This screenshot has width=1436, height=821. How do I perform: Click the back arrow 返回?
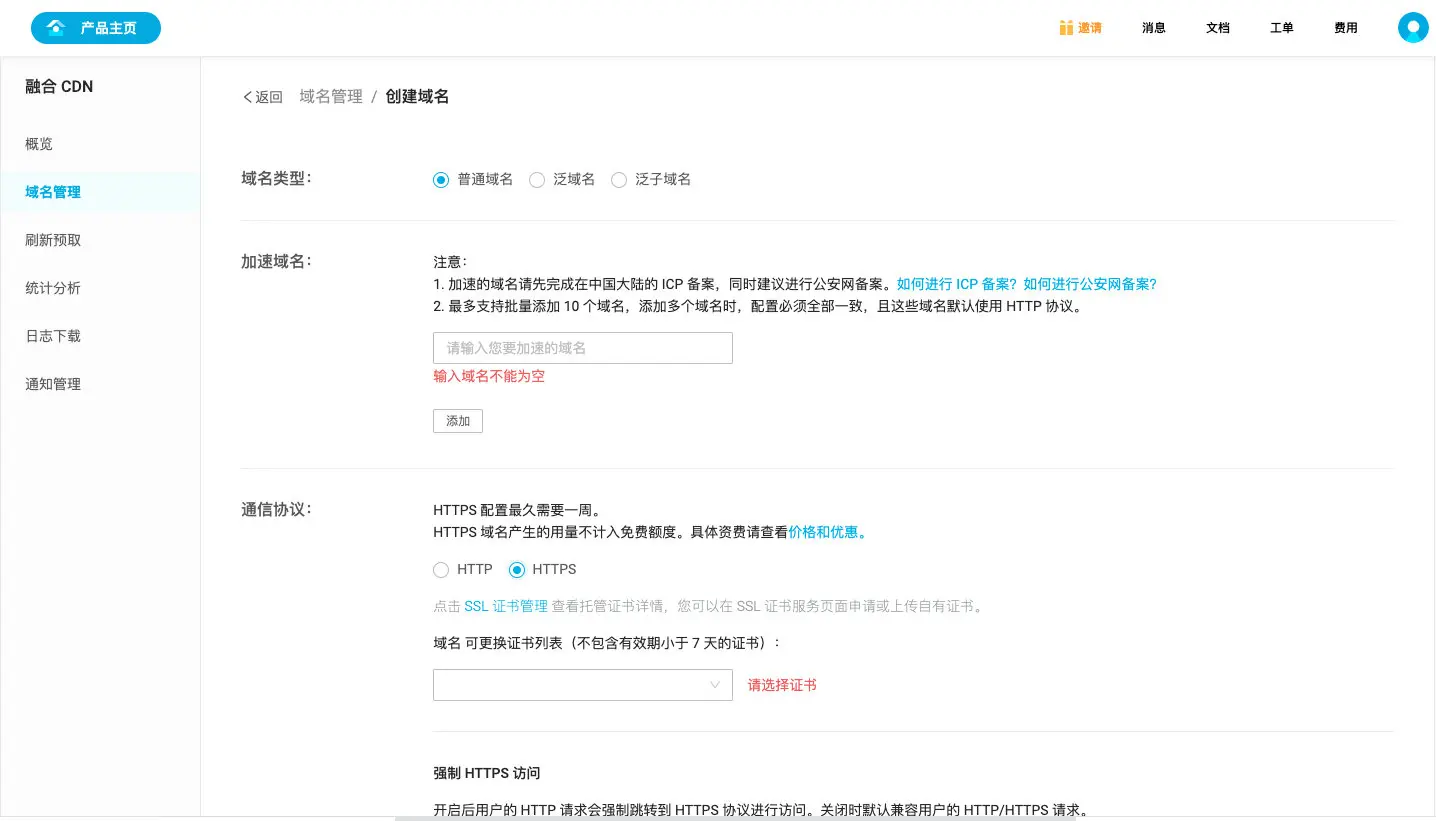point(263,97)
